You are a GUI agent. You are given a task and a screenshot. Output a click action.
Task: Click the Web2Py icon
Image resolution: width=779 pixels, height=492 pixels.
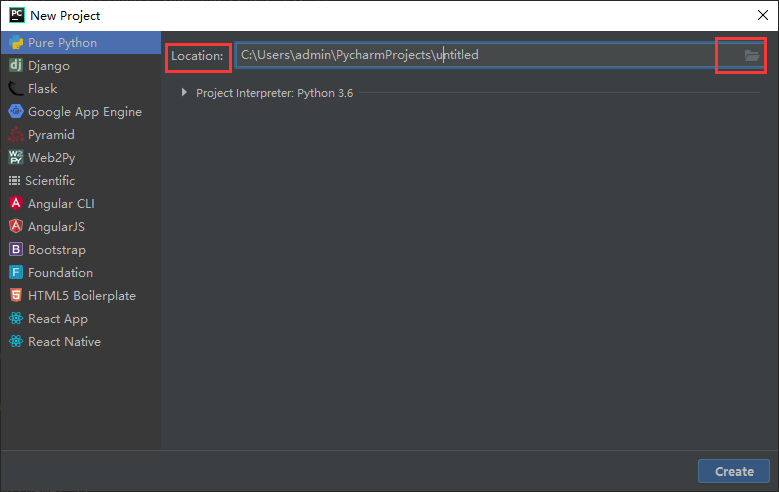click(x=16, y=157)
